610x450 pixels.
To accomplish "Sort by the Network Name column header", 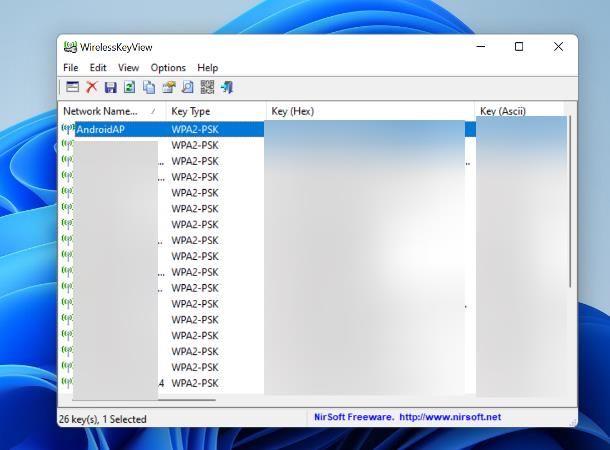I will (112, 111).
